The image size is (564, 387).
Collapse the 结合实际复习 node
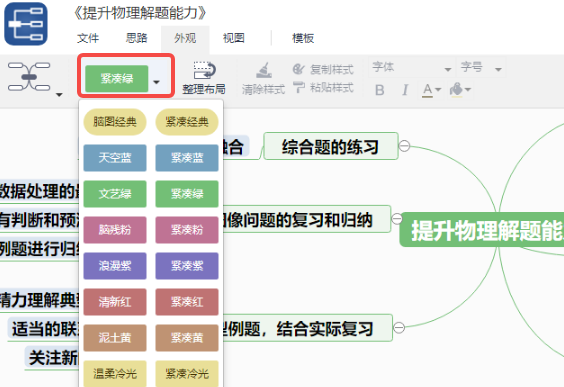(x=399, y=327)
